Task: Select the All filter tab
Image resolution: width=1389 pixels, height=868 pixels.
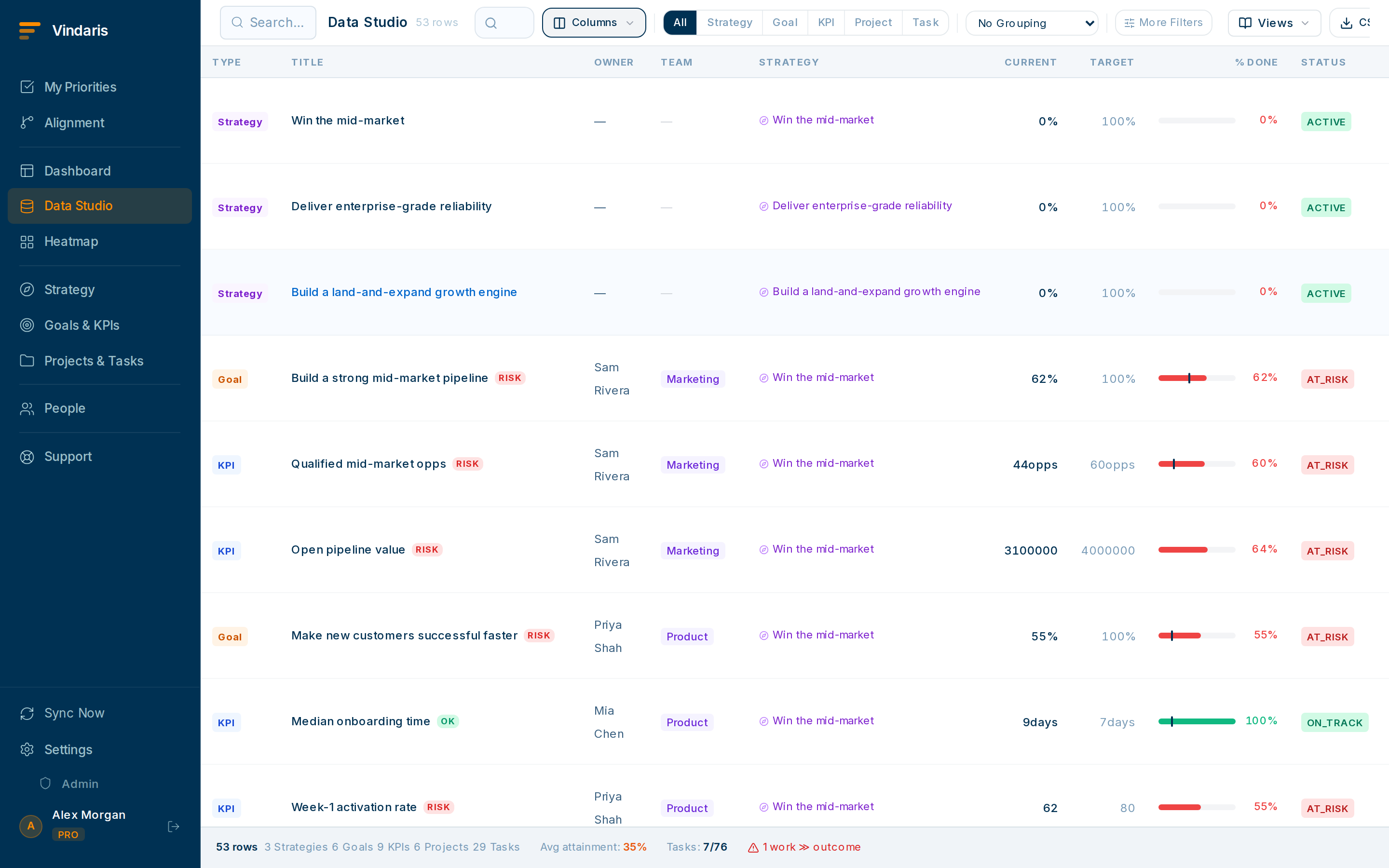Action: (x=680, y=22)
